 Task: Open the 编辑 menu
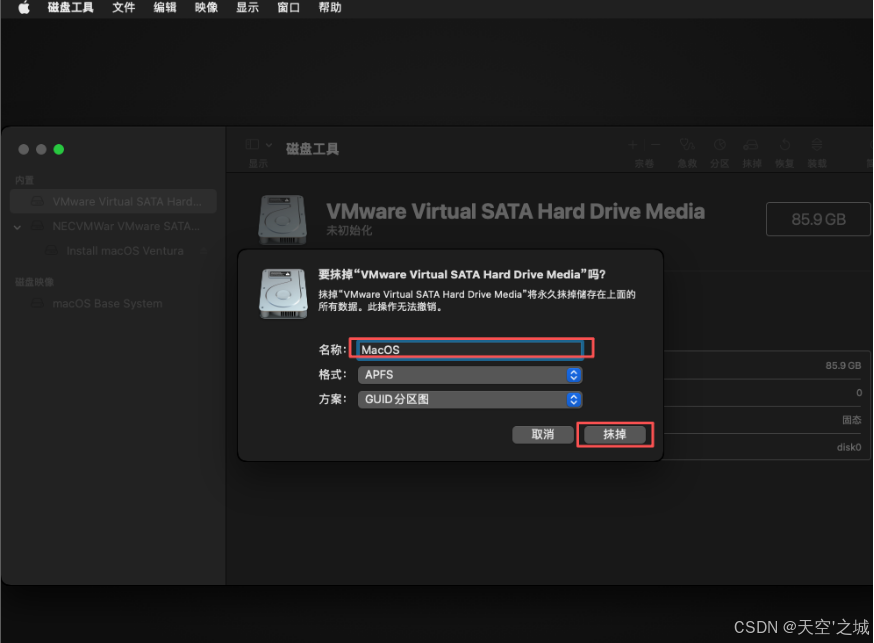point(165,8)
